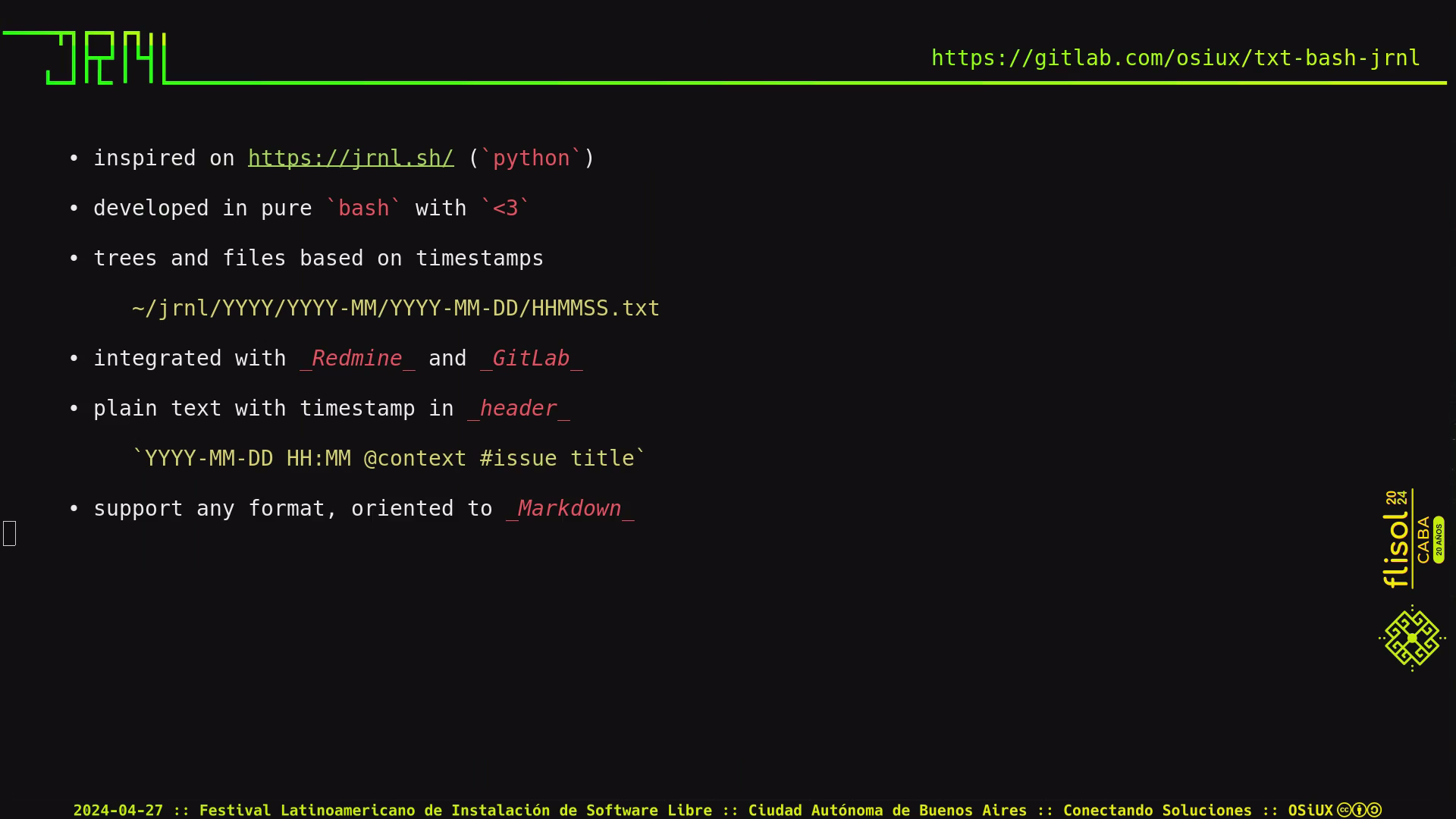Click the Creative Commons license icons
This screenshot has width=1456, height=819.
(1359, 810)
